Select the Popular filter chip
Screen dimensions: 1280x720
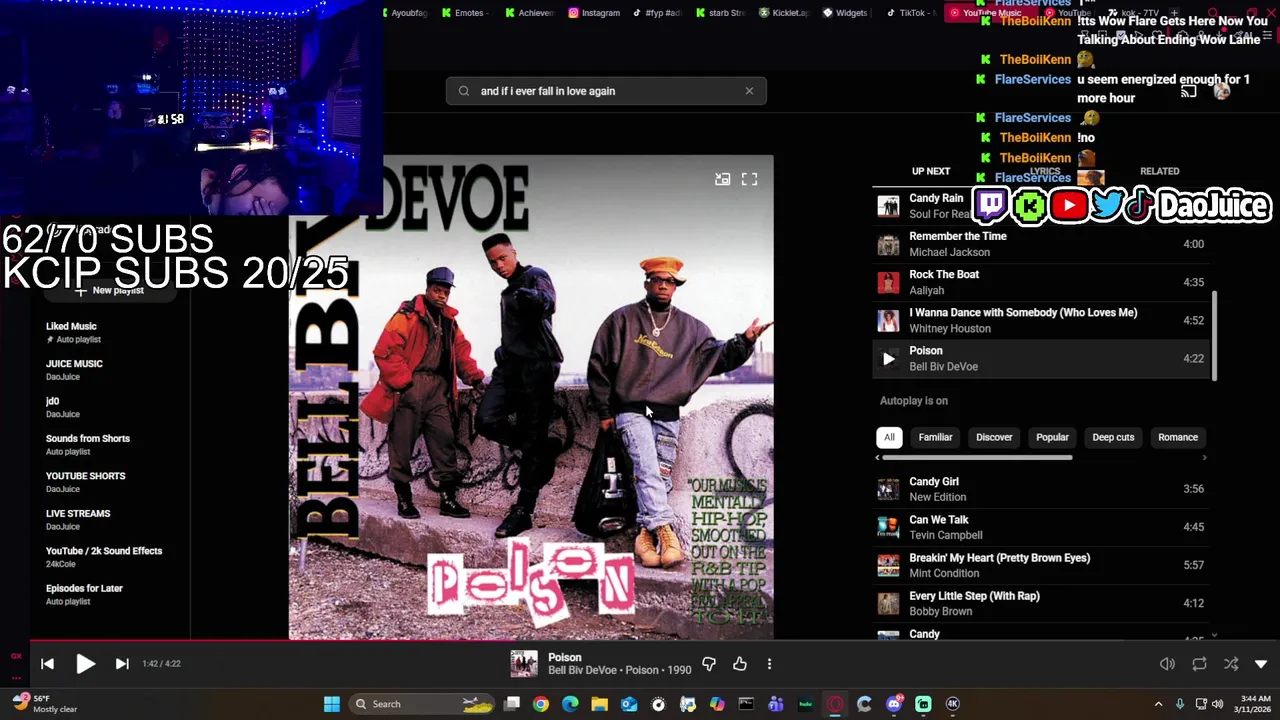tap(1052, 437)
